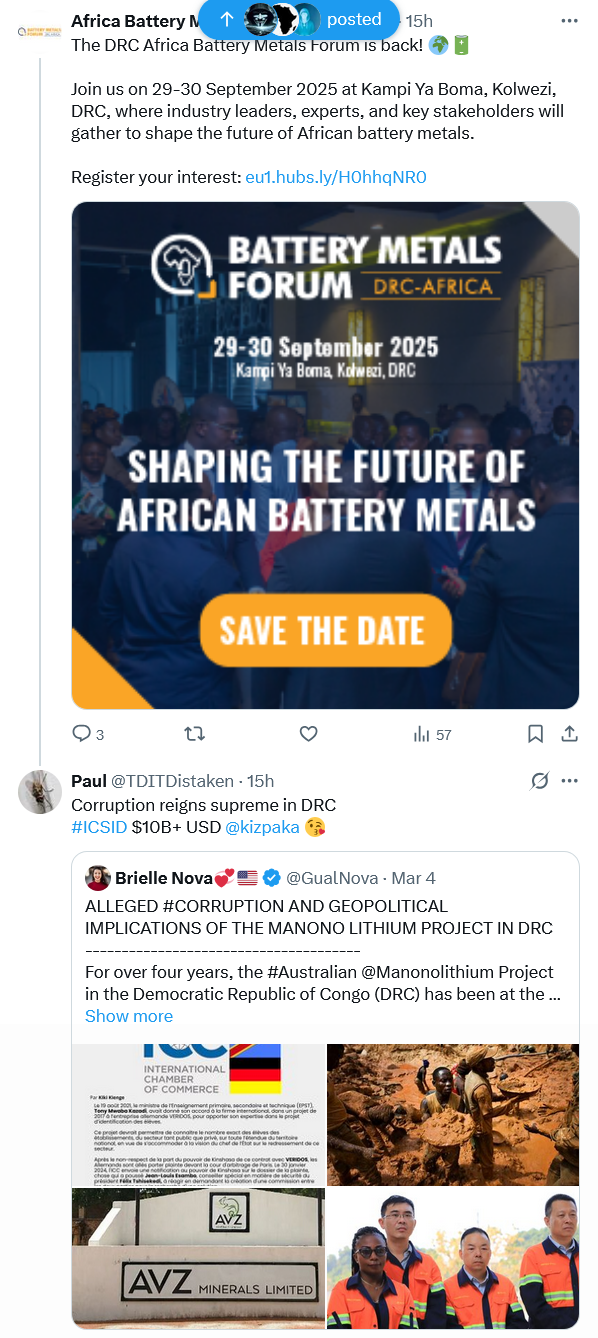Open Paul's profile avatar

point(40,792)
